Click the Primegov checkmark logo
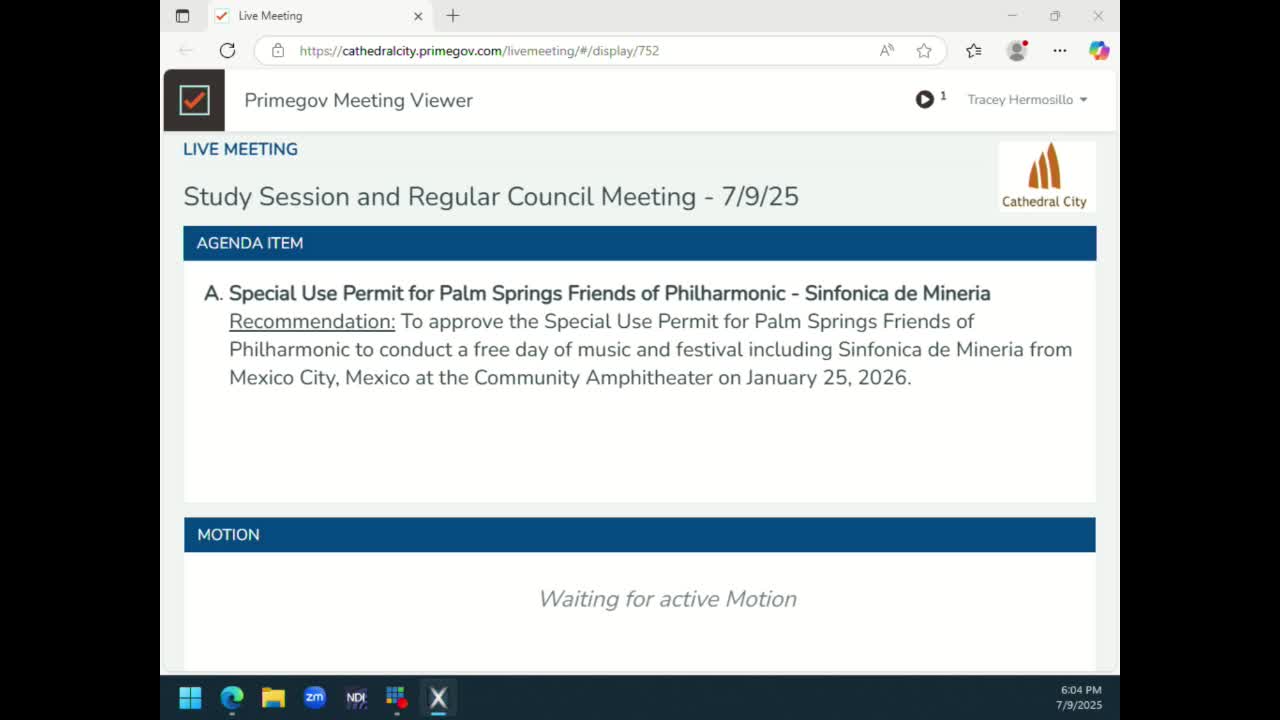The image size is (1280, 720). 194,100
